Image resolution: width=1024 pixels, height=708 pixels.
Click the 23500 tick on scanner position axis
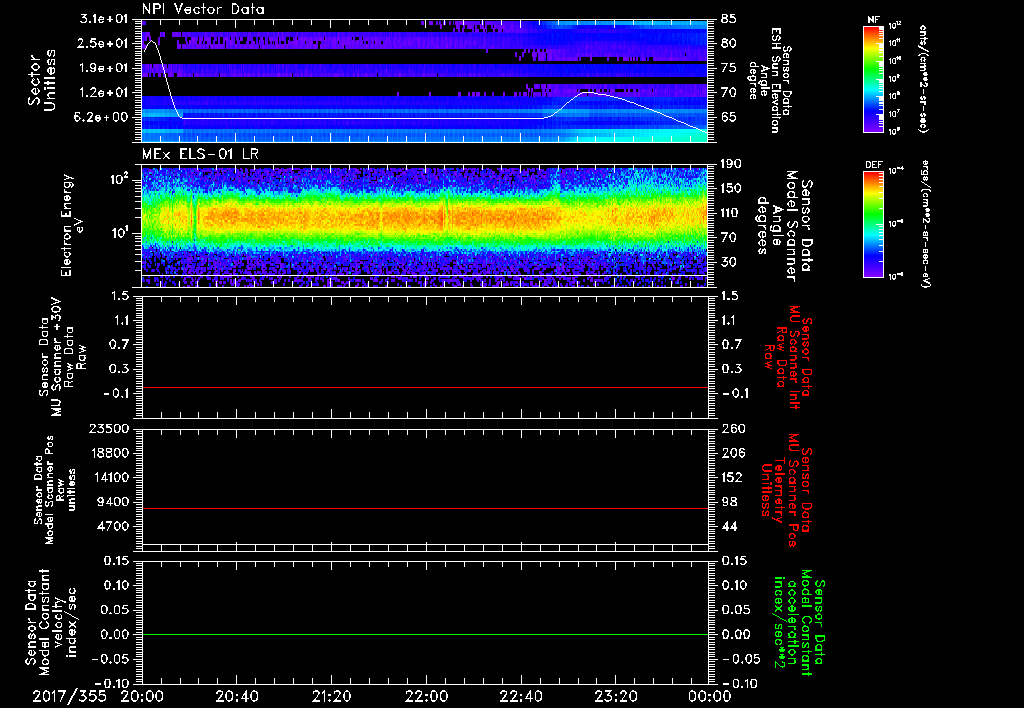coord(110,429)
